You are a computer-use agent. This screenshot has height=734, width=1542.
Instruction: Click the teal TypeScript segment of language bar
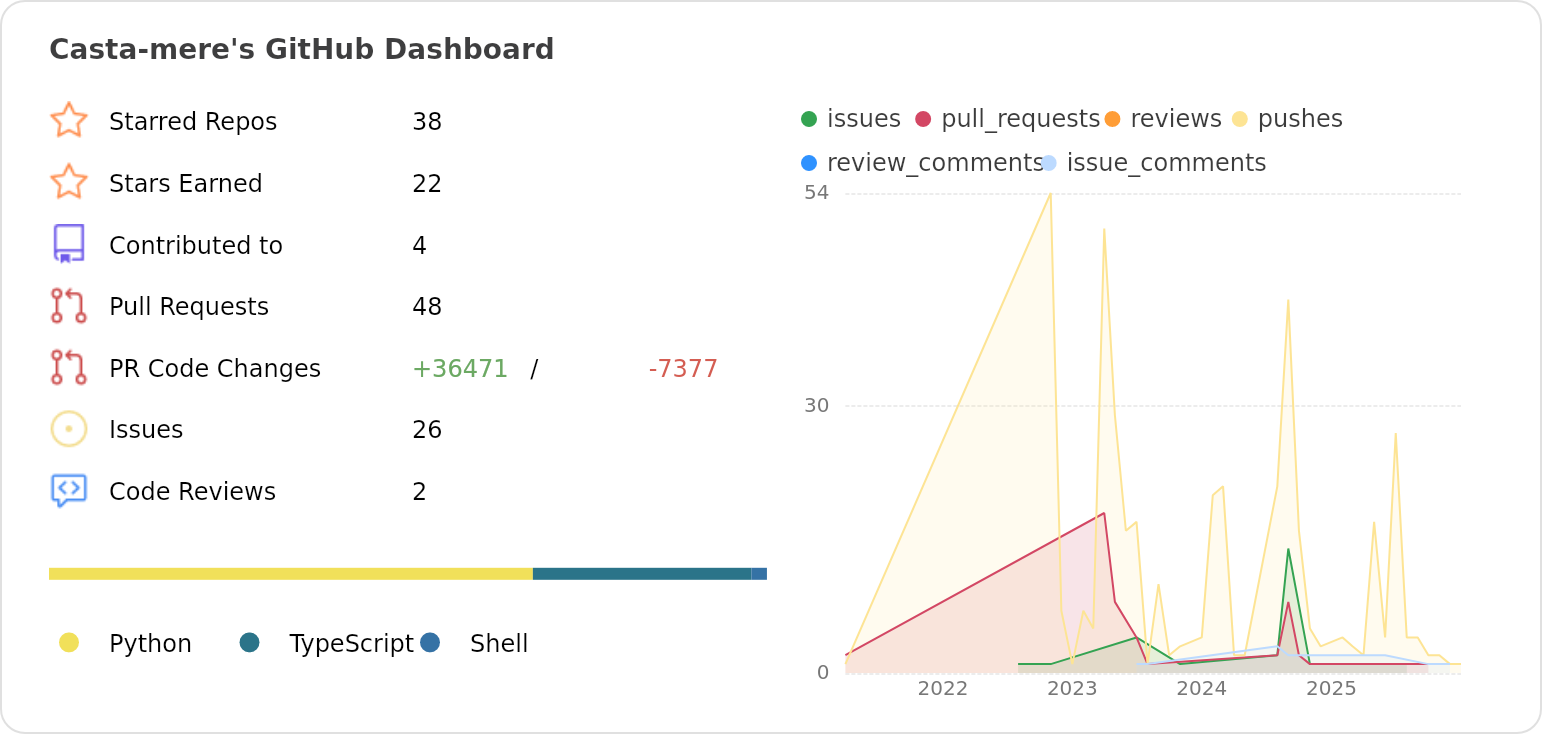click(x=641, y=574)
